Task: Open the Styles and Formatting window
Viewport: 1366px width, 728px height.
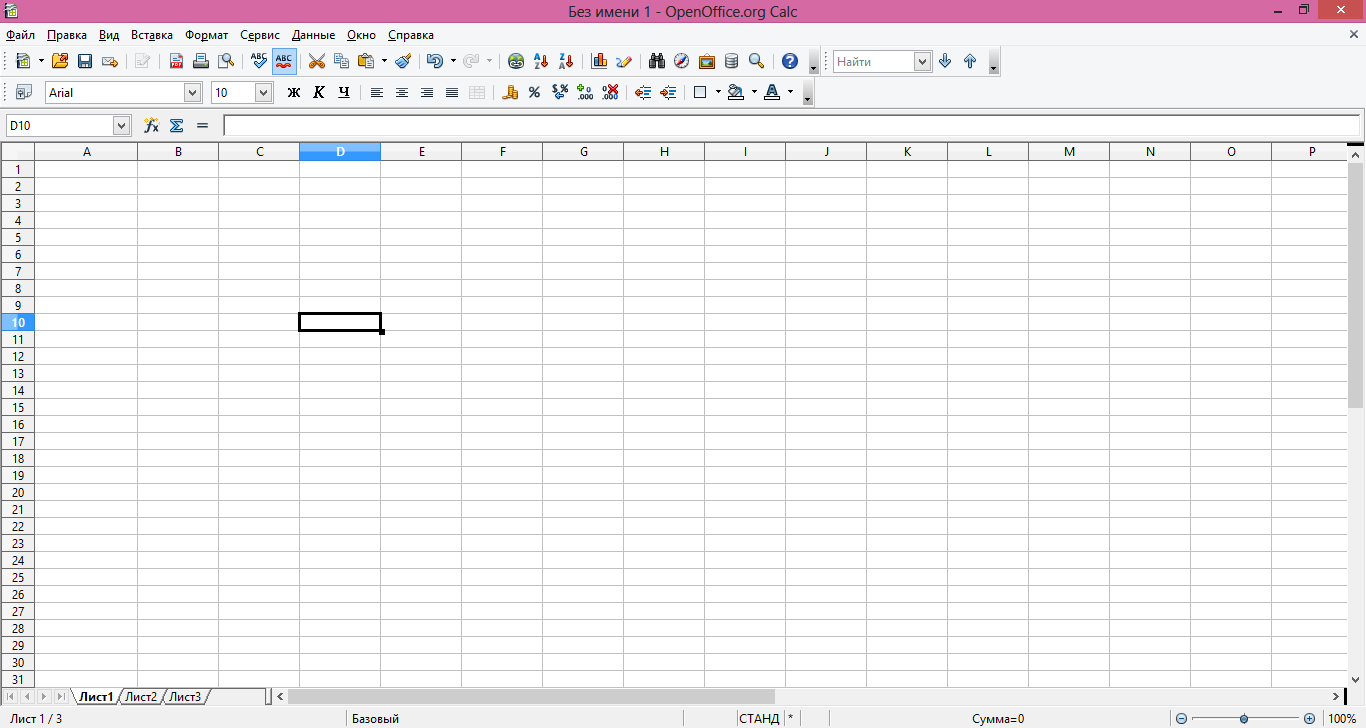Action: click(24, 92)
